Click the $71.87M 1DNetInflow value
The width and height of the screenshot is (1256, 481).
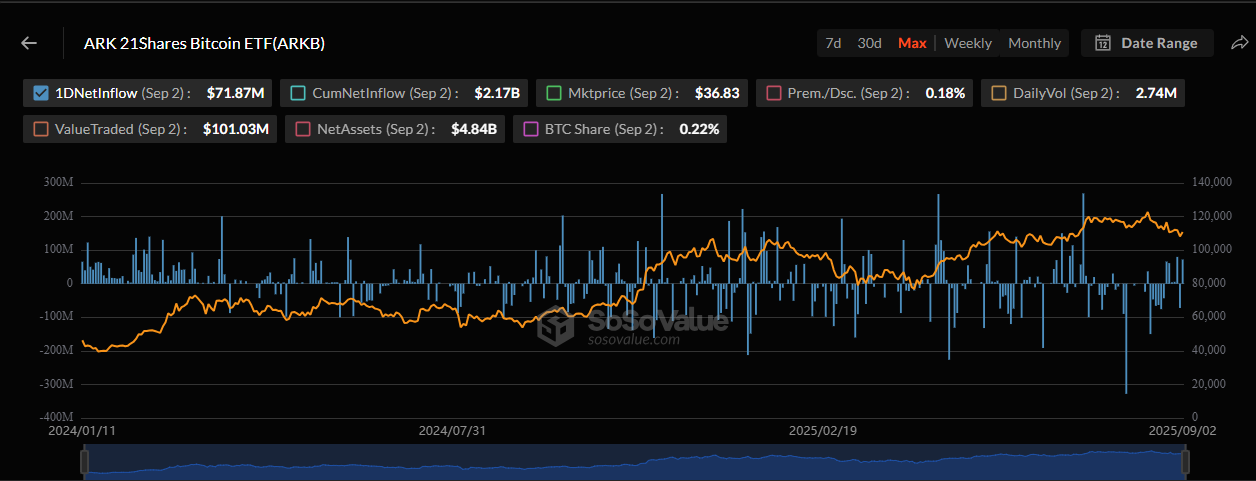coord(235,93)
